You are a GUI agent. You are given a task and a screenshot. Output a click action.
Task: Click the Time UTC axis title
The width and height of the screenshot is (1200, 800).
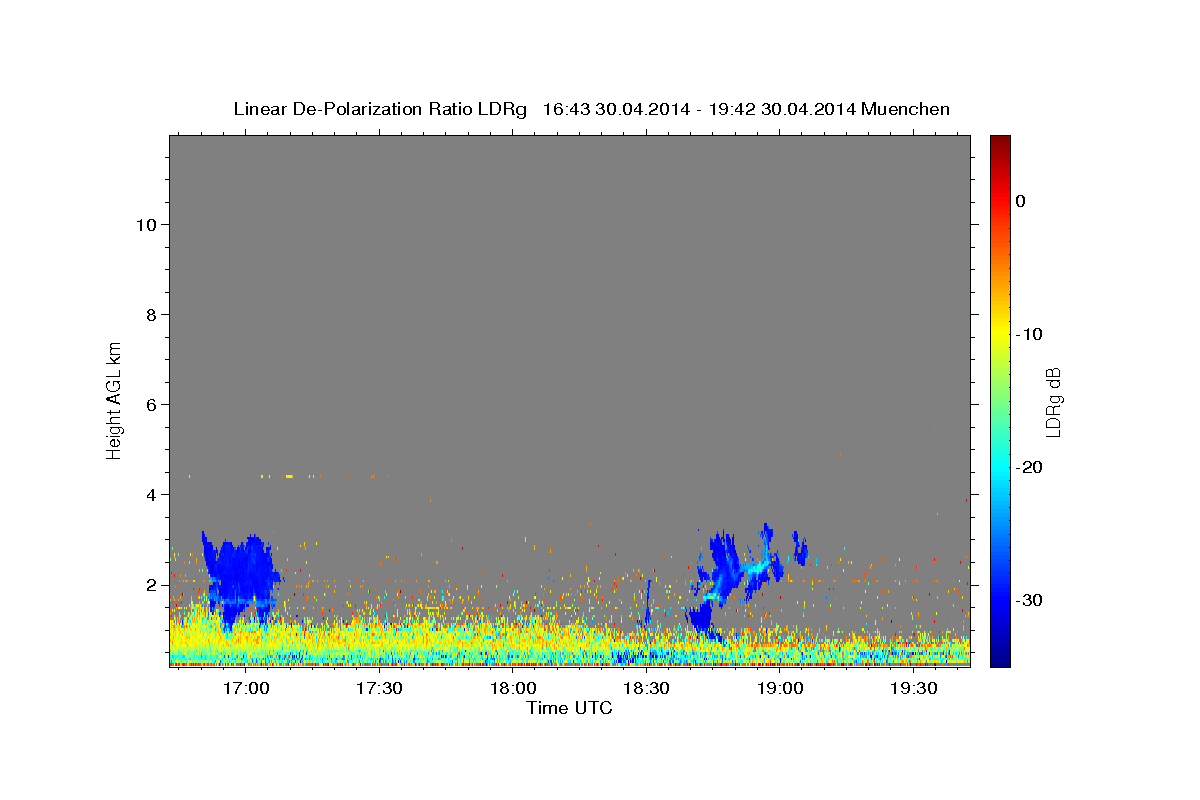[x=569, y=708]
